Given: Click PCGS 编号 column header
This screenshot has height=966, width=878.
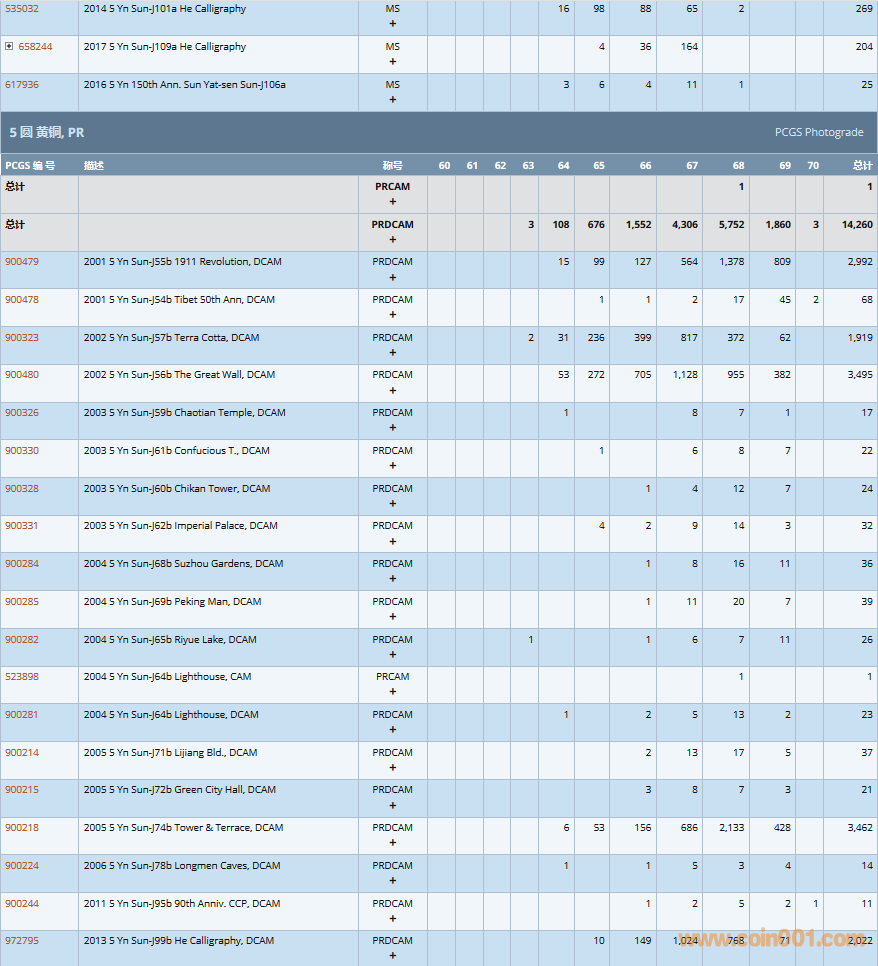Looking at the screenshot, I should (x=30, y=165).
